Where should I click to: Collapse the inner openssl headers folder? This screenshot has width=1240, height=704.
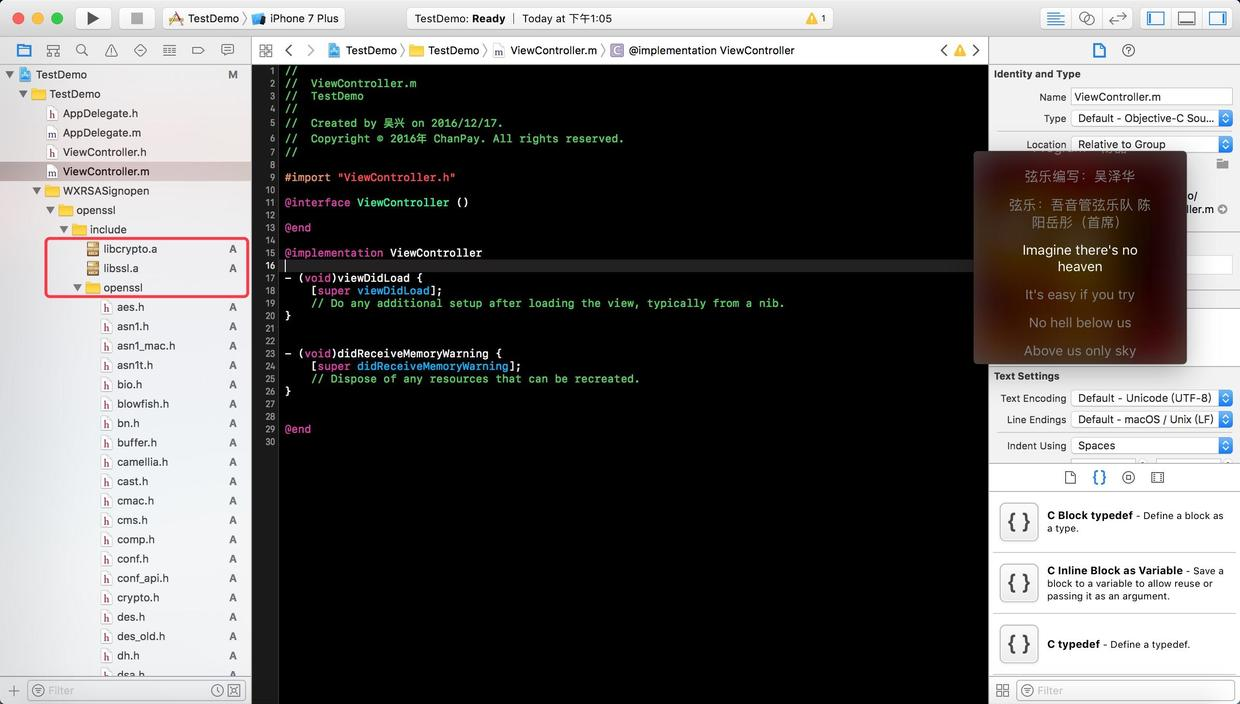[78, 288]
